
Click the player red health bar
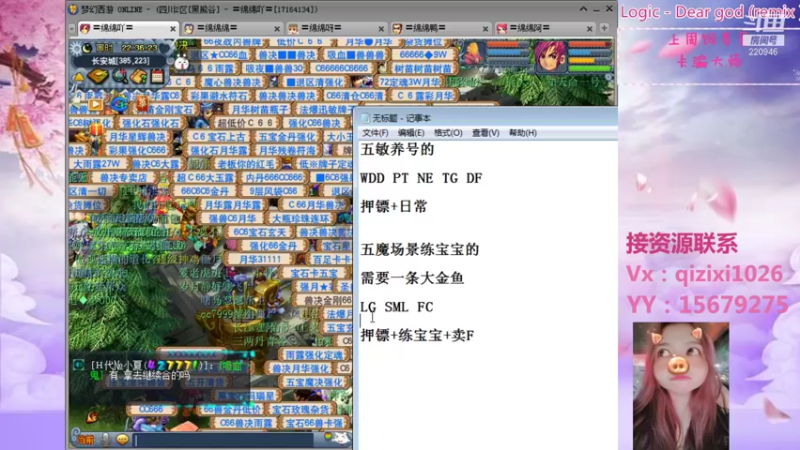(590, 45)
